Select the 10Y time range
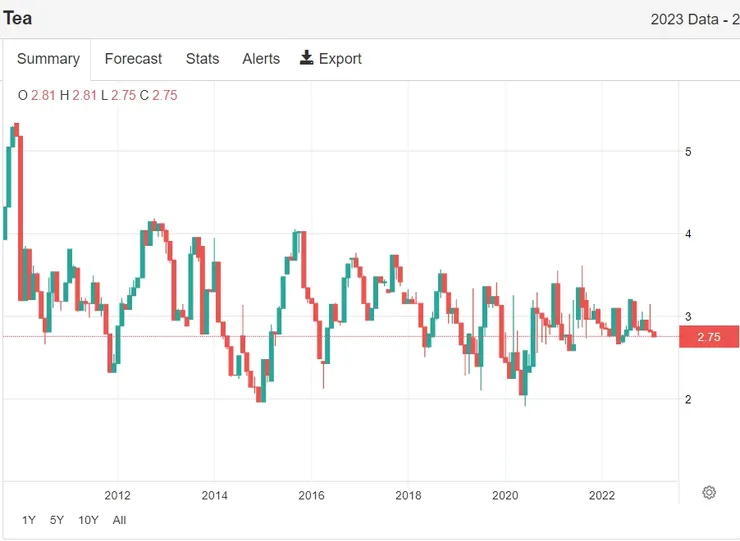 click(x=88, y=520)
